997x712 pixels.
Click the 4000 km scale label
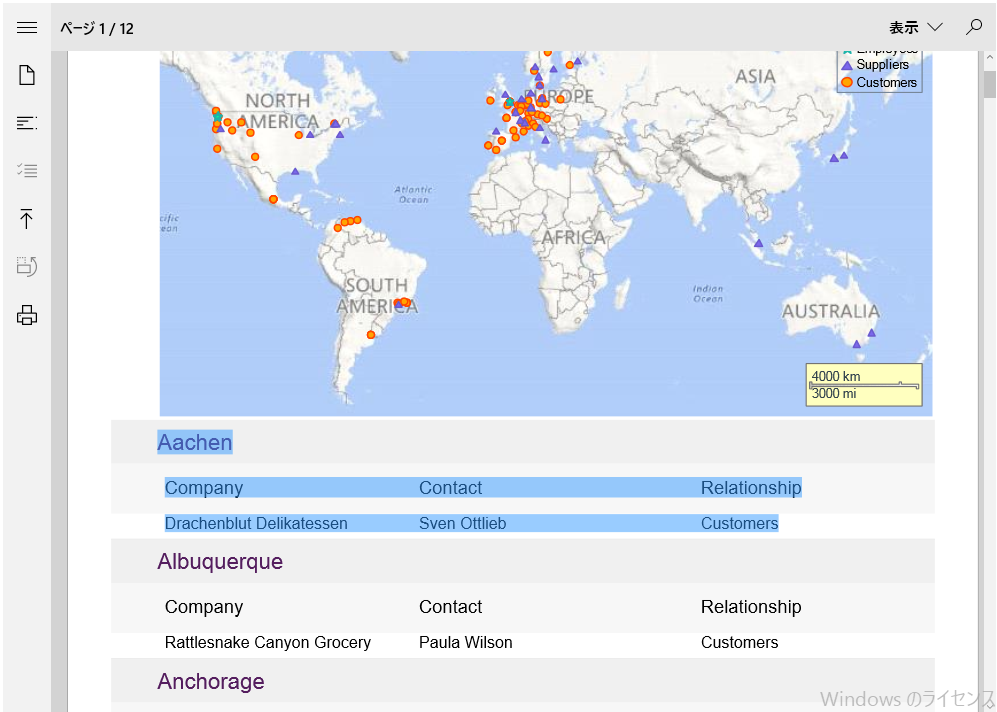click(835, 376)
